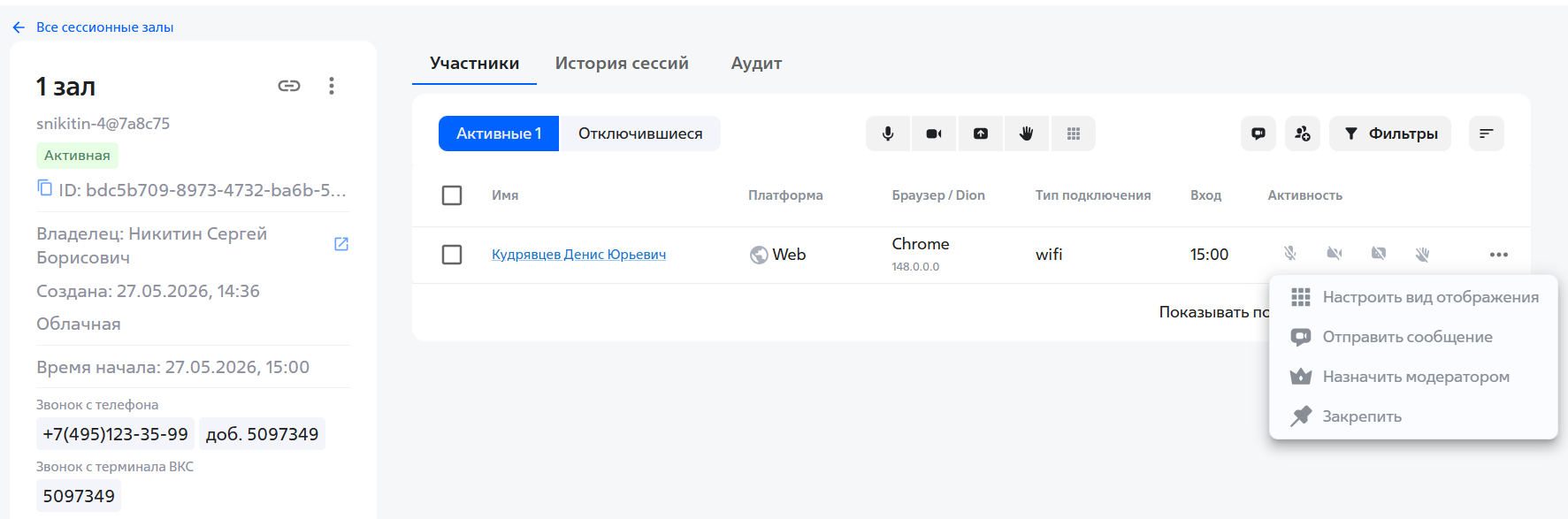Tick checkbox for Кудрявцев Денис Юрьевич
This screenshot has width=1568, height=519.
tap(452, 255)
